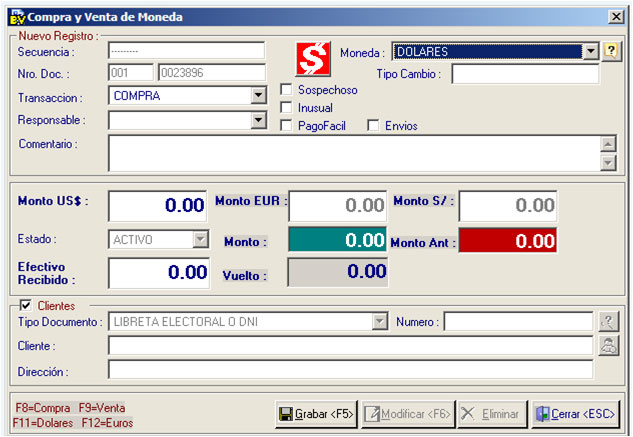Click the application icon in title bar
The image size is (633, 437).
coord(17,17)
